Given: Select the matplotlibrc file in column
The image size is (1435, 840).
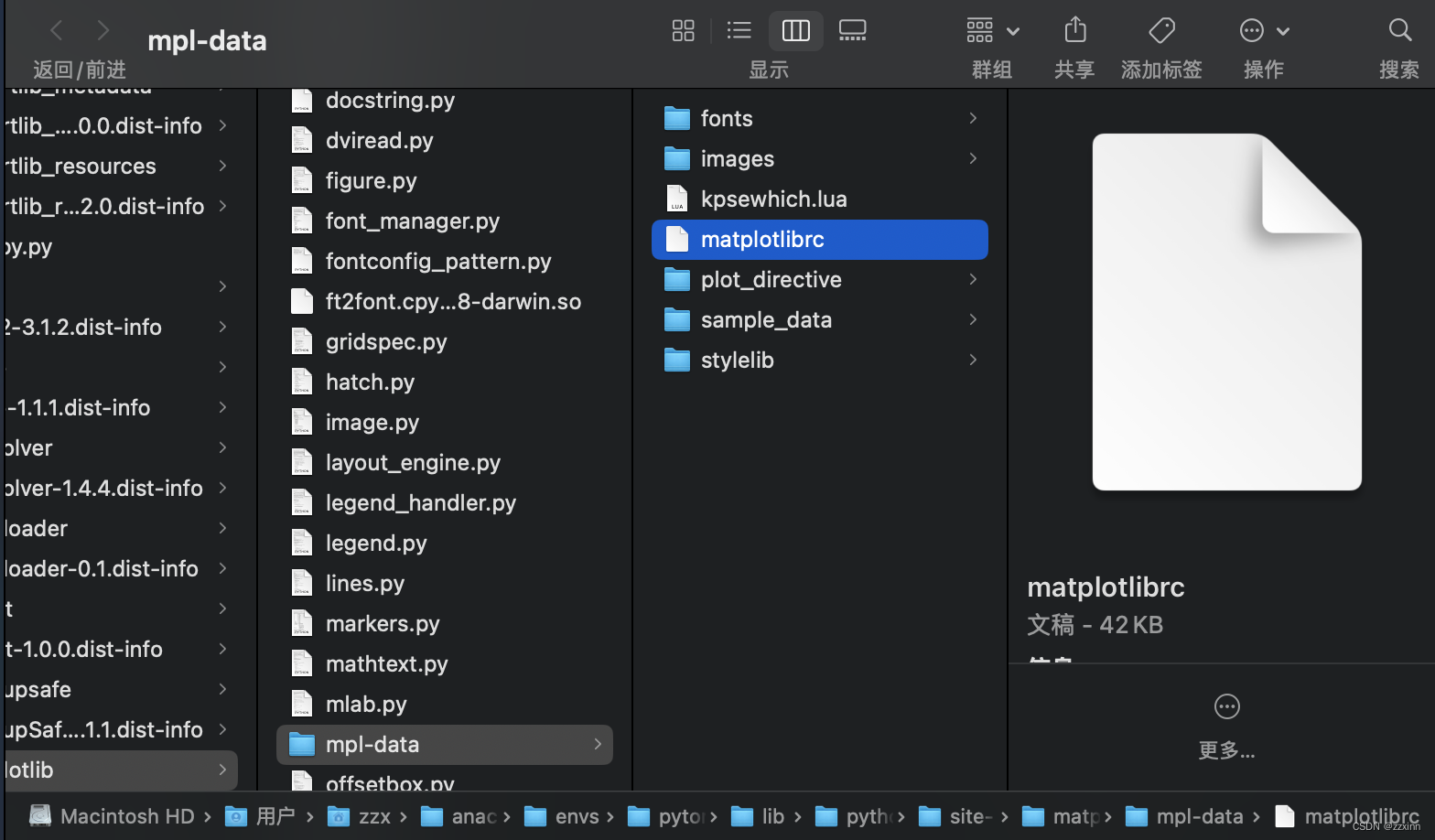Looking at the screenshot, I should [820, 240].
